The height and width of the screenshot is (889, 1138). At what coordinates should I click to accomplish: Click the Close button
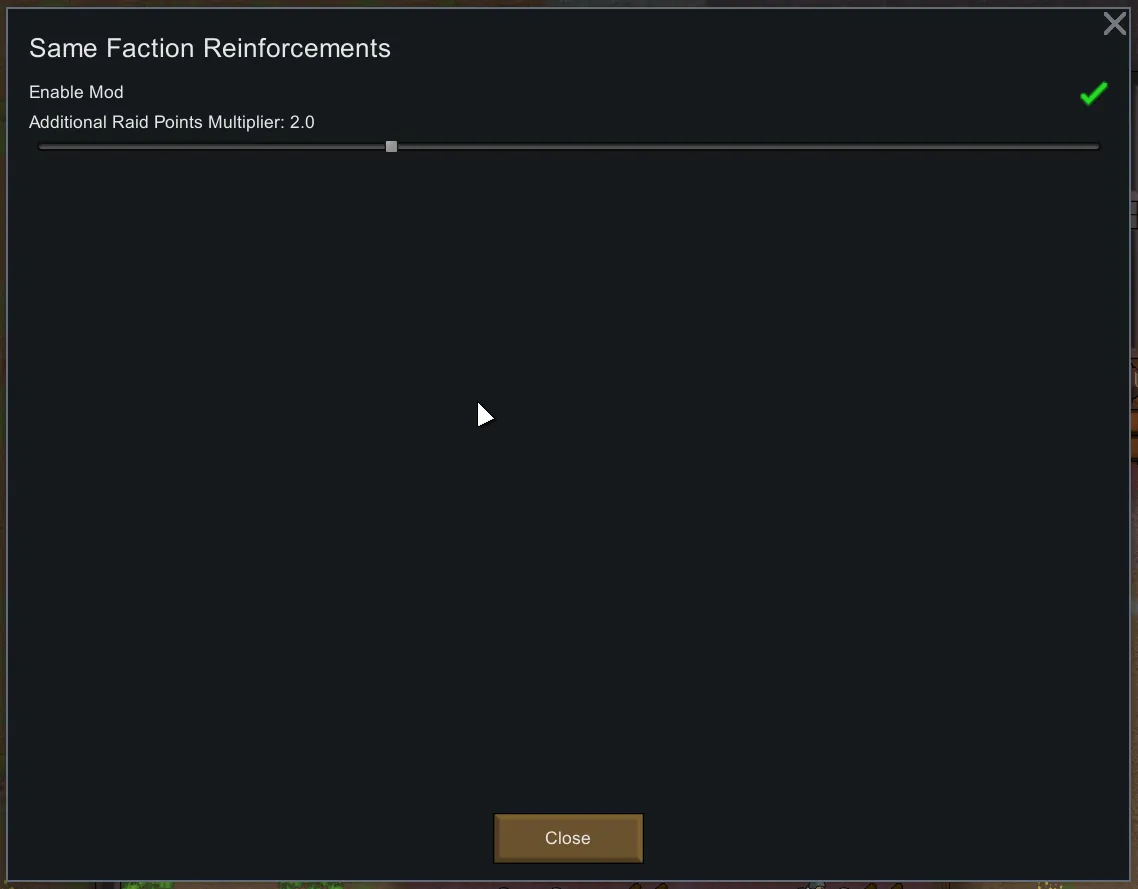568,838
